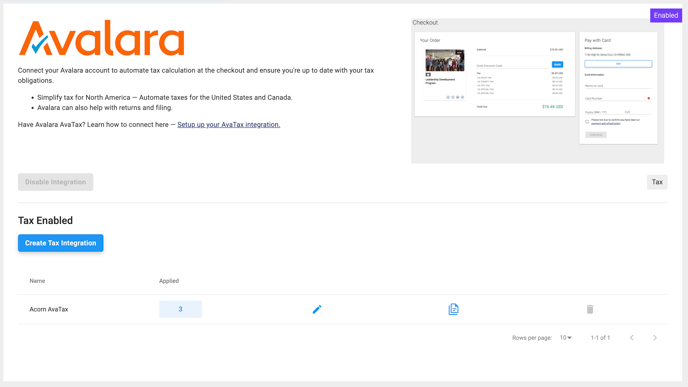
Task: Click the Disable Integration button
Action: [x=55, y=182]
